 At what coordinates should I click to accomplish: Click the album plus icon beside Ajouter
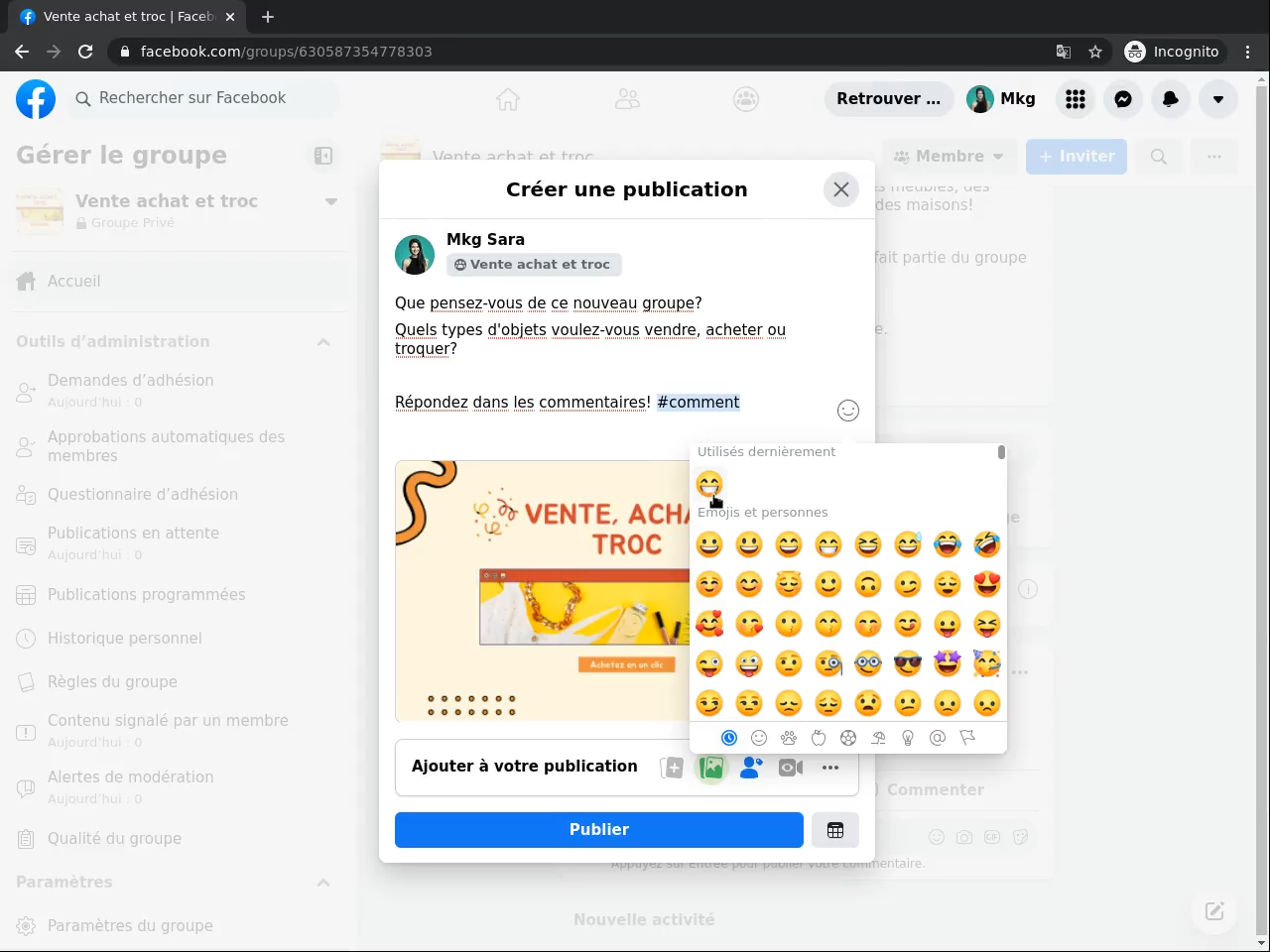(x=672, y=768)
